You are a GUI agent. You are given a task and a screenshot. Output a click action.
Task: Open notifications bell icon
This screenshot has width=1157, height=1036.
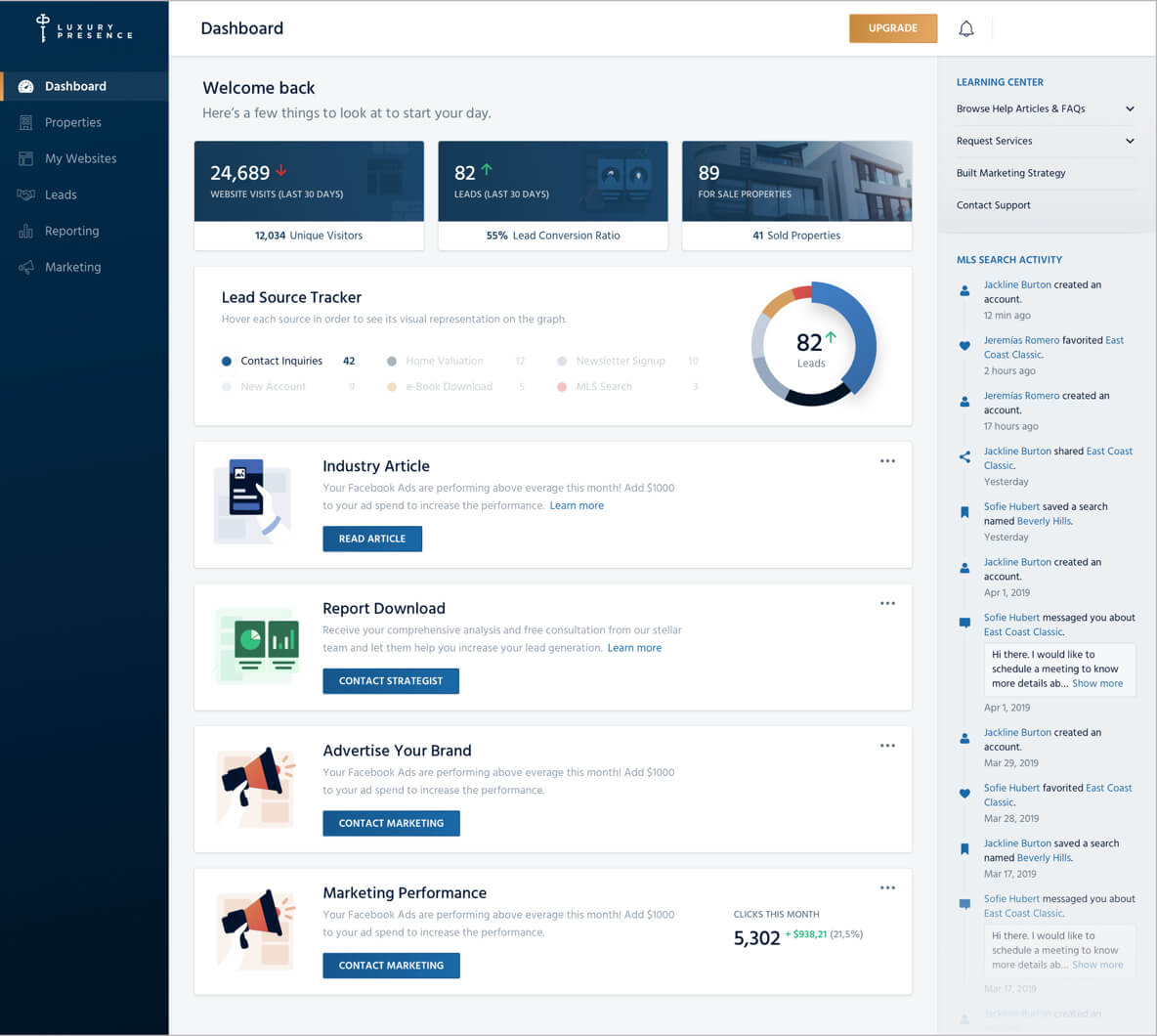click(965, 28)
